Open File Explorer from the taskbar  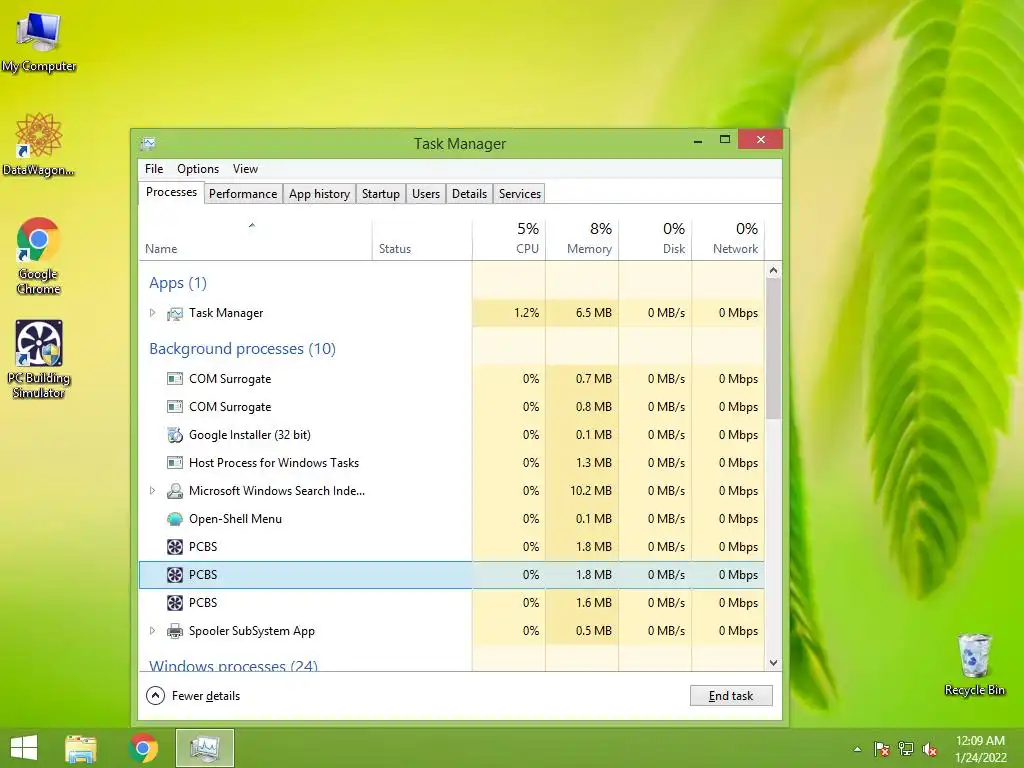point(80,748)
